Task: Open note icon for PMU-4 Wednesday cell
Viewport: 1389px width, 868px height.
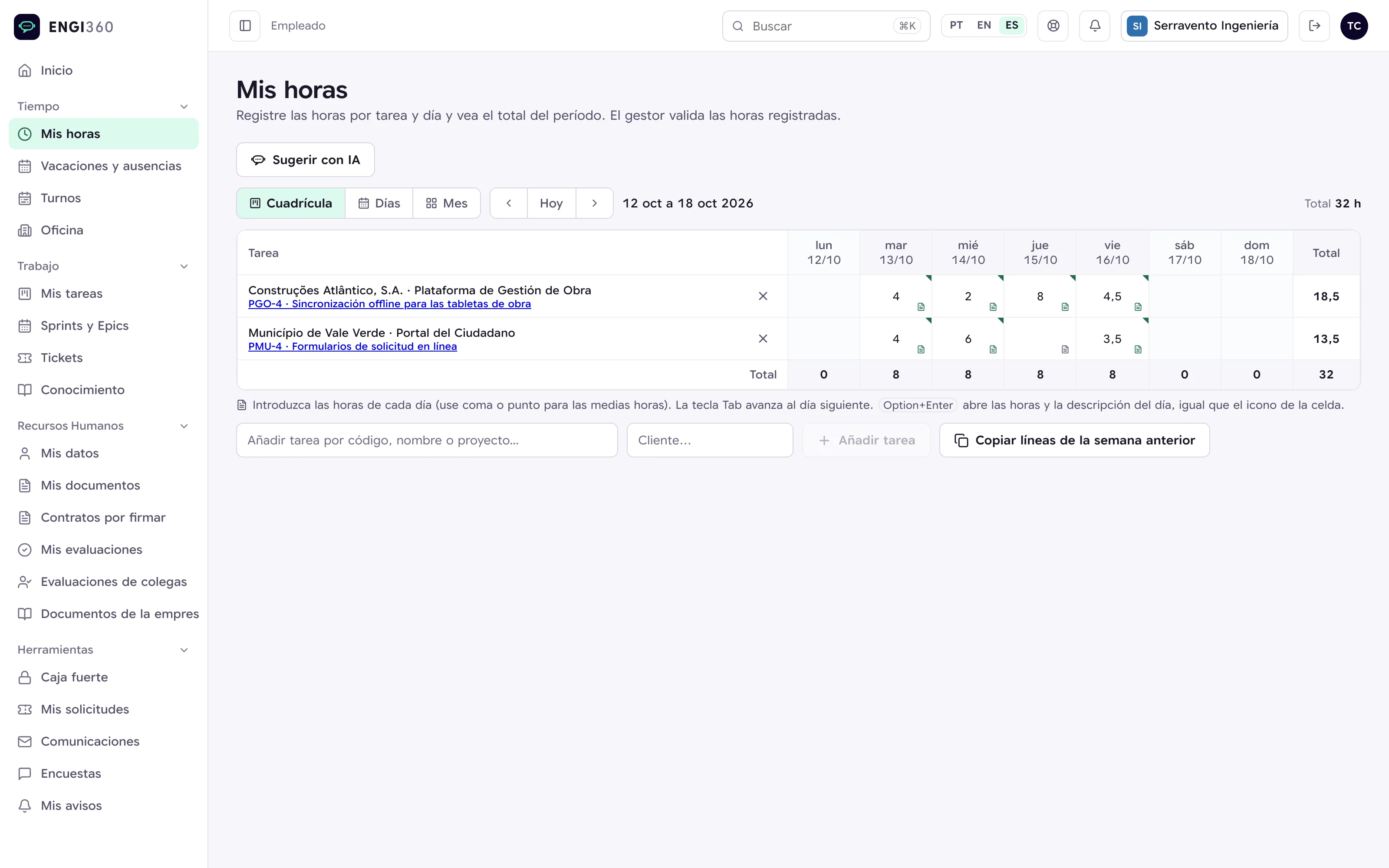Action: [x=993, y=349]
